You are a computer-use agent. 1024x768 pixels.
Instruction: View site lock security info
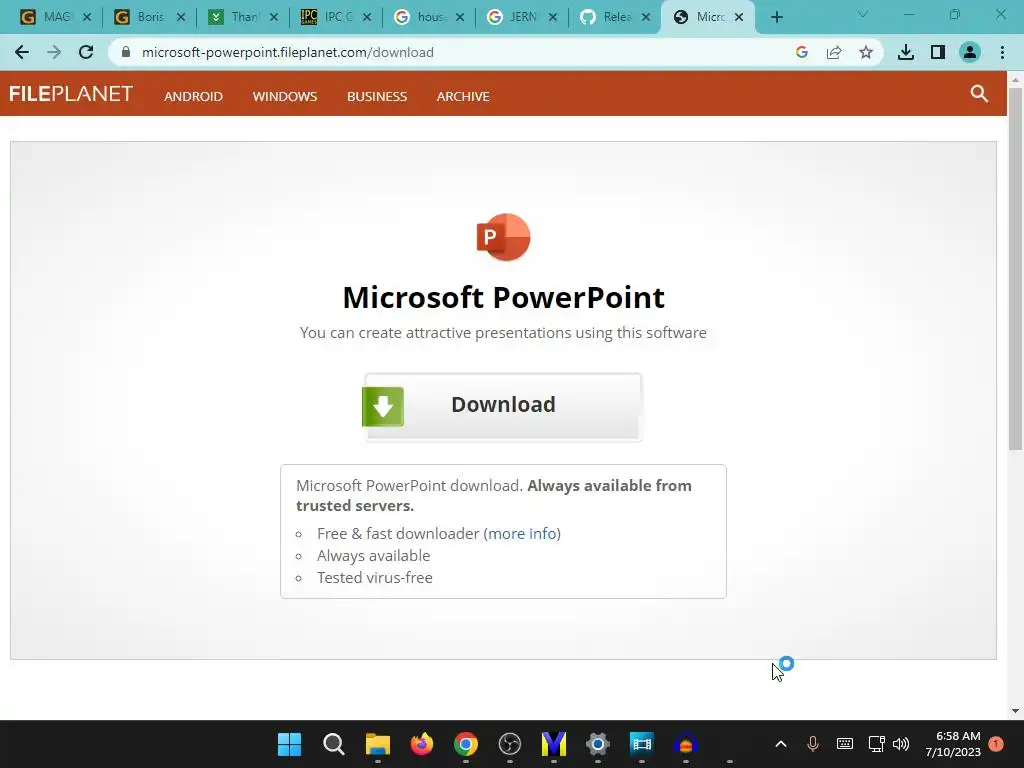click(126, 52)
